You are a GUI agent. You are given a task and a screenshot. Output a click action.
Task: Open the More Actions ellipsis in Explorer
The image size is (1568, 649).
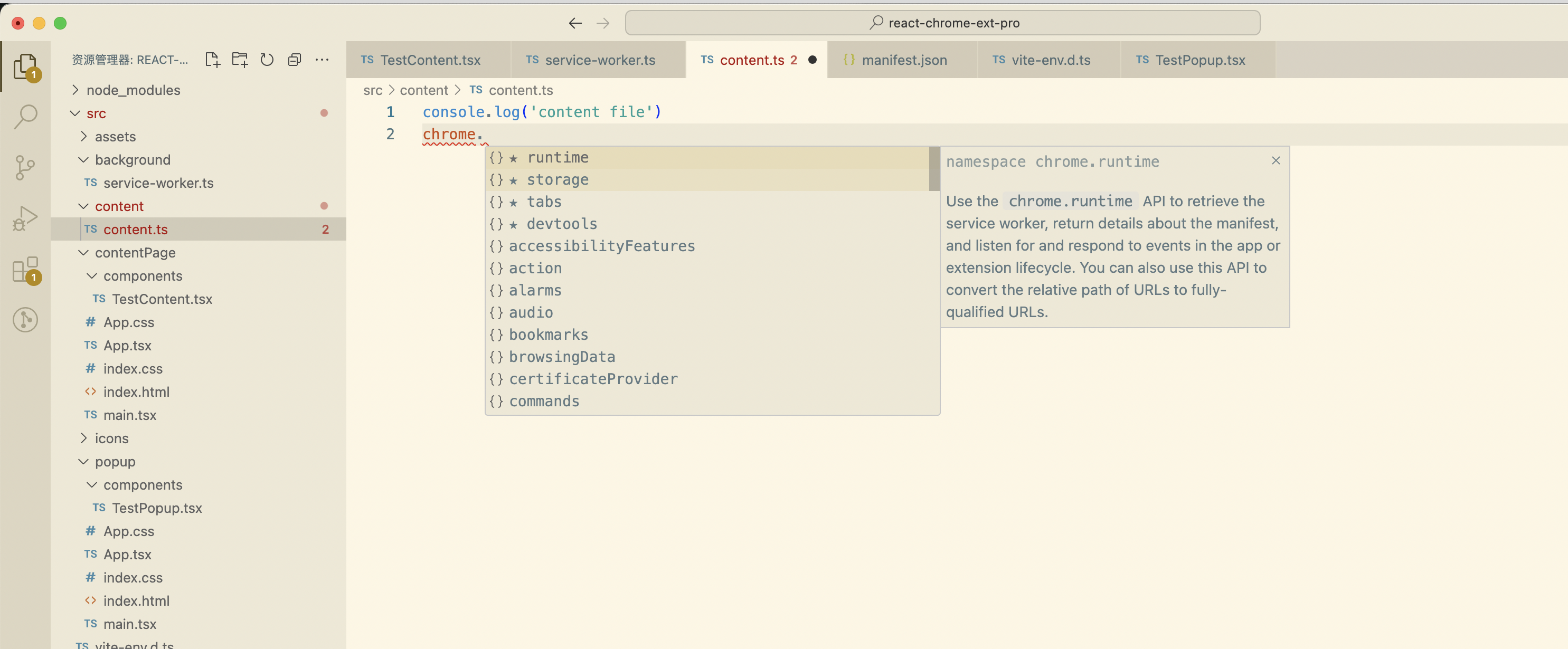click(x=322, y=60)
